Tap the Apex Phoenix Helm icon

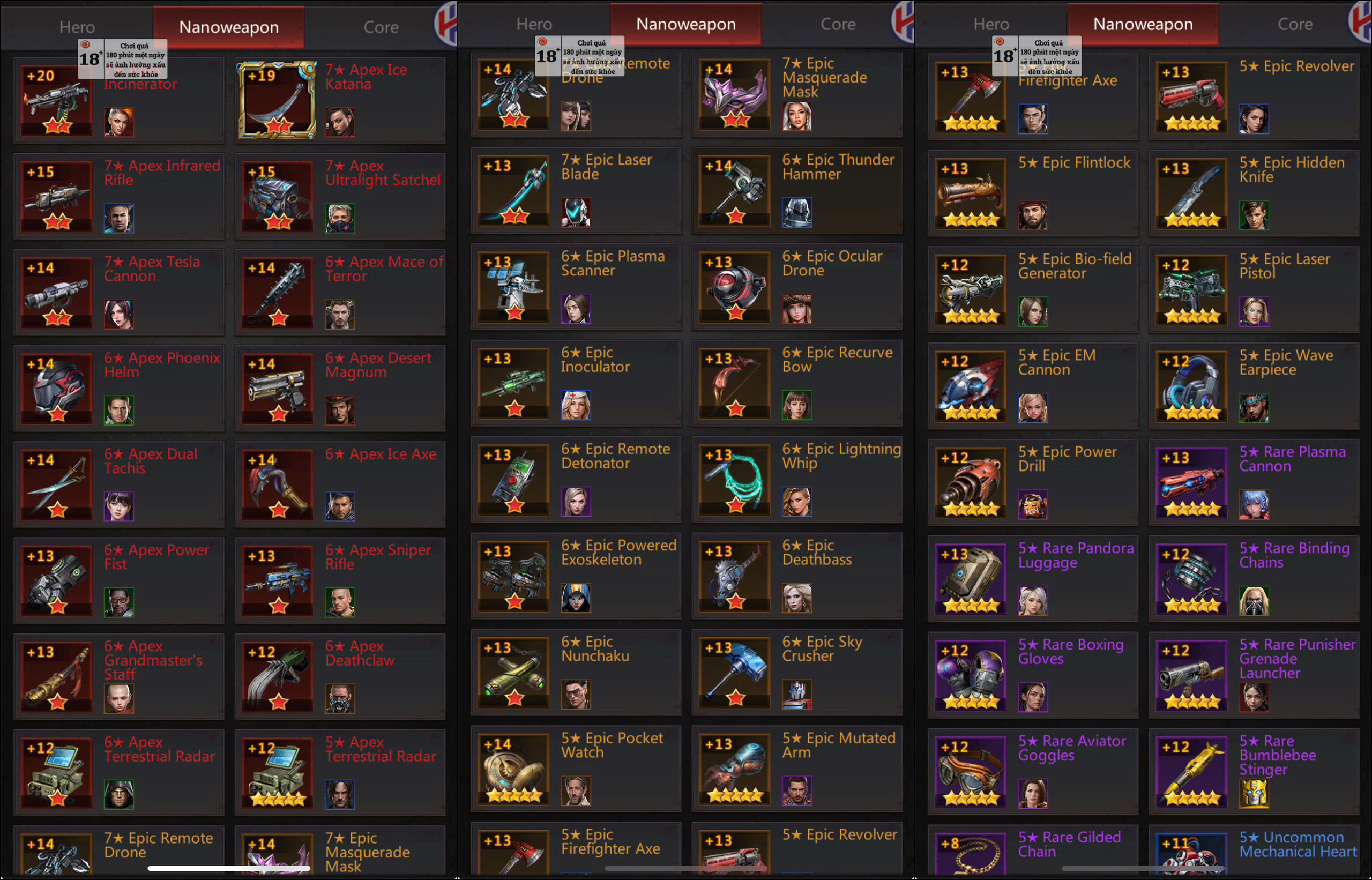tap(56, 388)
